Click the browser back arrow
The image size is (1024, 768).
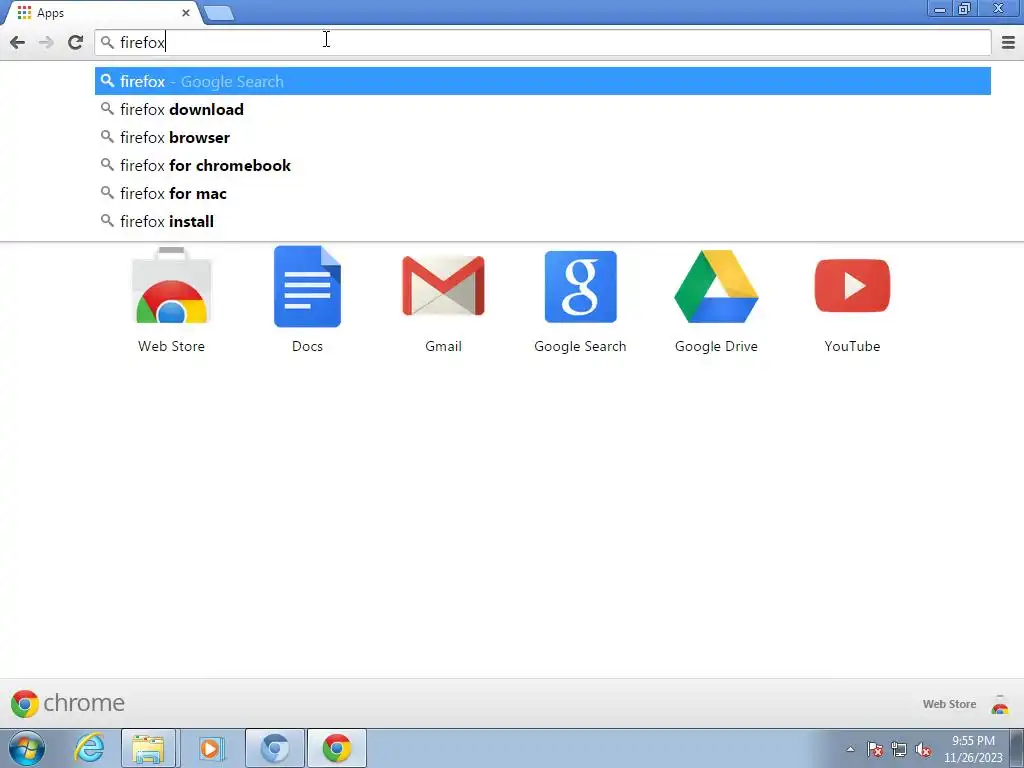point(18,42)
